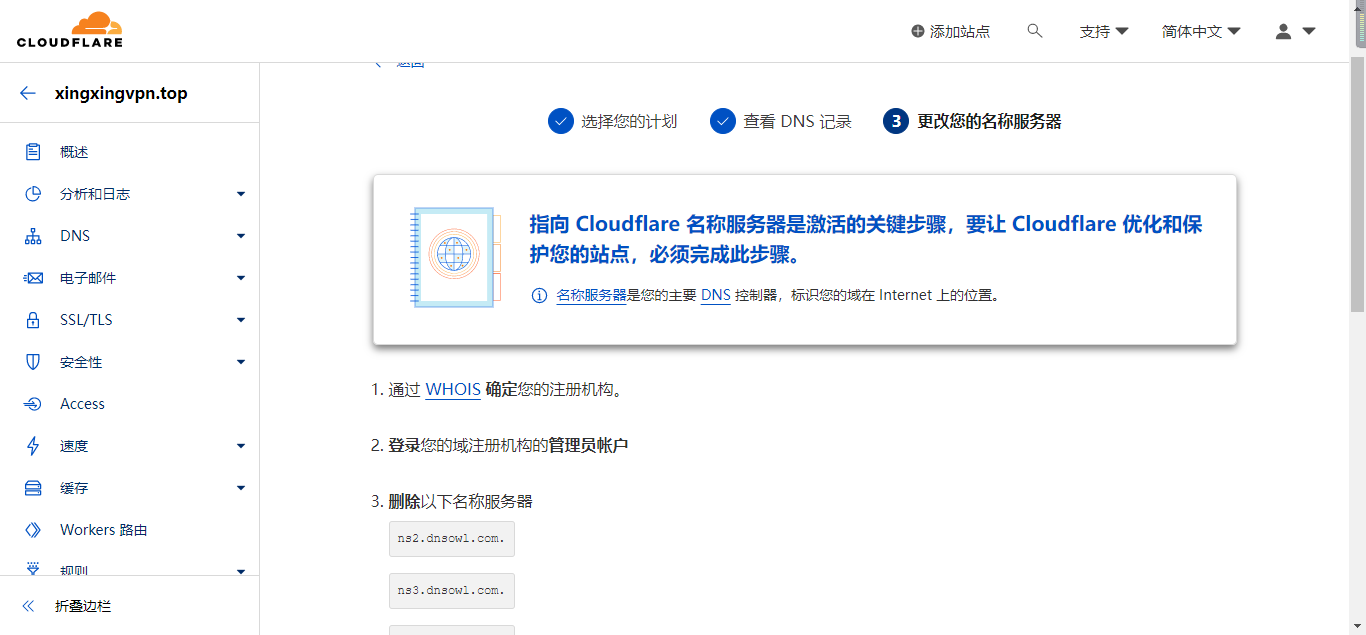Open the 支持 support dropdown
Image resolution: width=1366 pixels, height=635 pixels.
(x=1104, y=31)
